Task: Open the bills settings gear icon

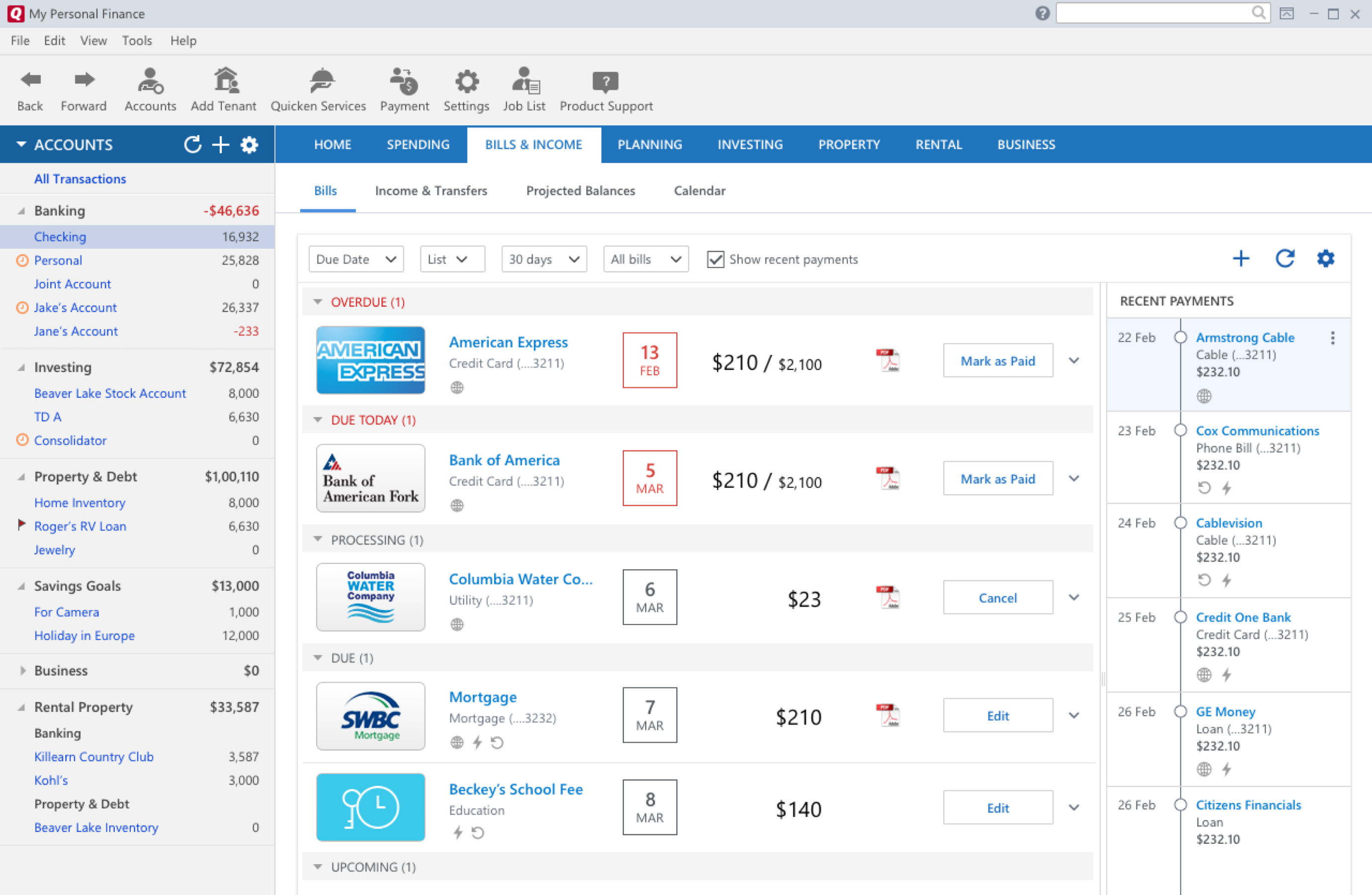Action: click(x=1325, y=259)
